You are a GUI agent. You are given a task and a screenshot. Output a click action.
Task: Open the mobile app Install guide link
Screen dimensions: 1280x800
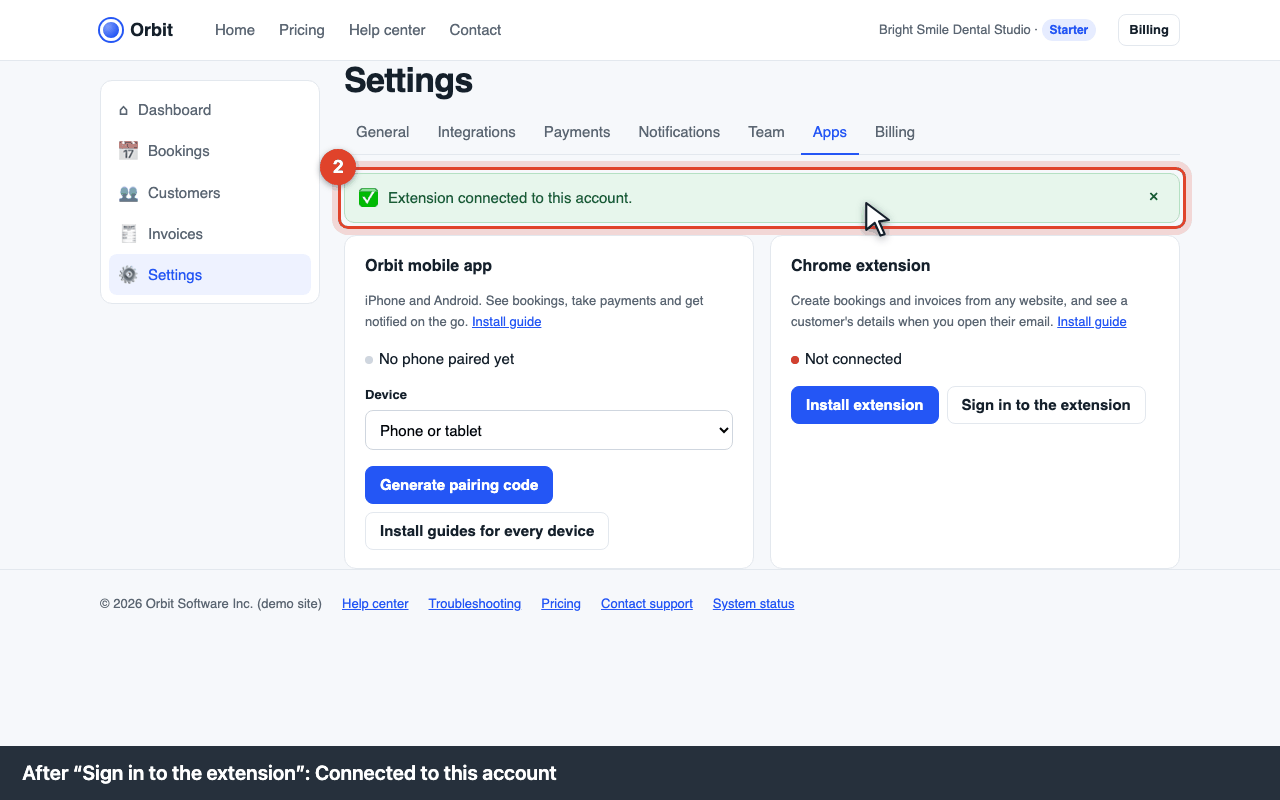coord(507,322)
